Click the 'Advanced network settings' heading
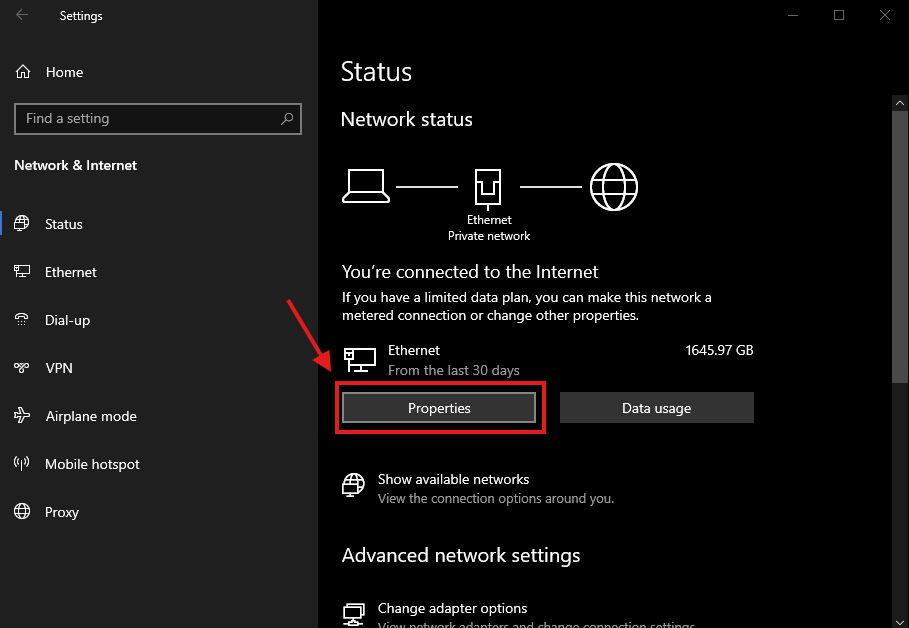 (x=461, y=555)
